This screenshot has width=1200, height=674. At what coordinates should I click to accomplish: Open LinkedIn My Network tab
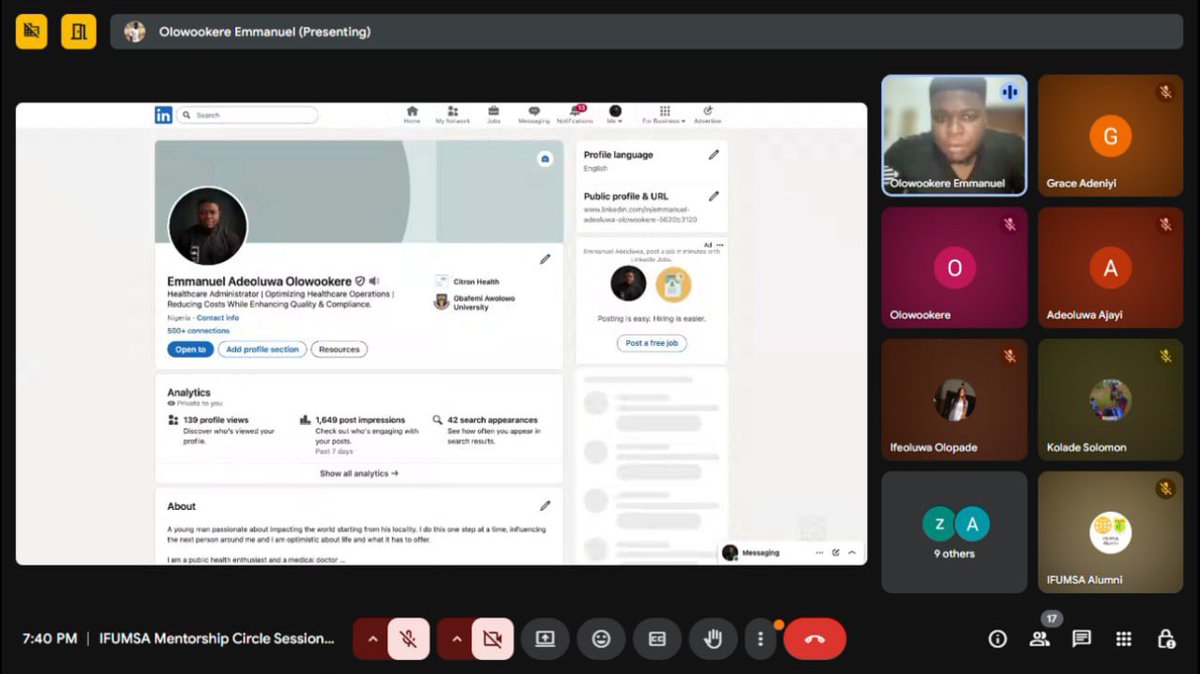click(452, 115)
